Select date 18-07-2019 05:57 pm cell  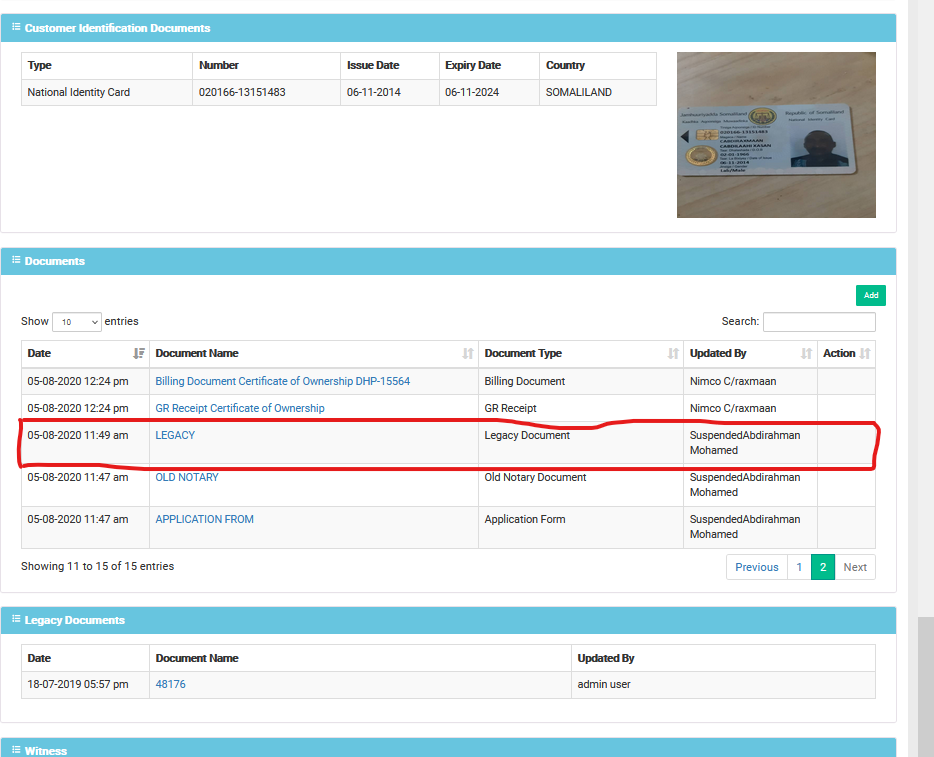click(85, 684)
